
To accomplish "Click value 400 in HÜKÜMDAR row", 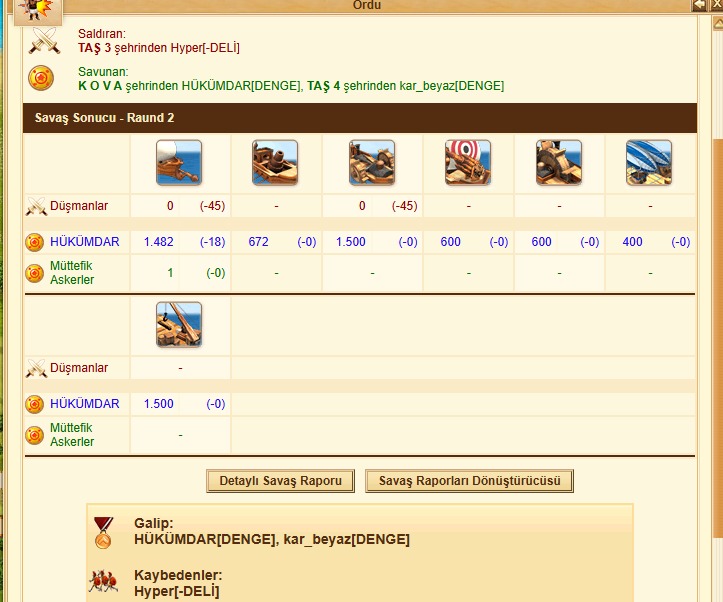I will click(x=632, y=242).
